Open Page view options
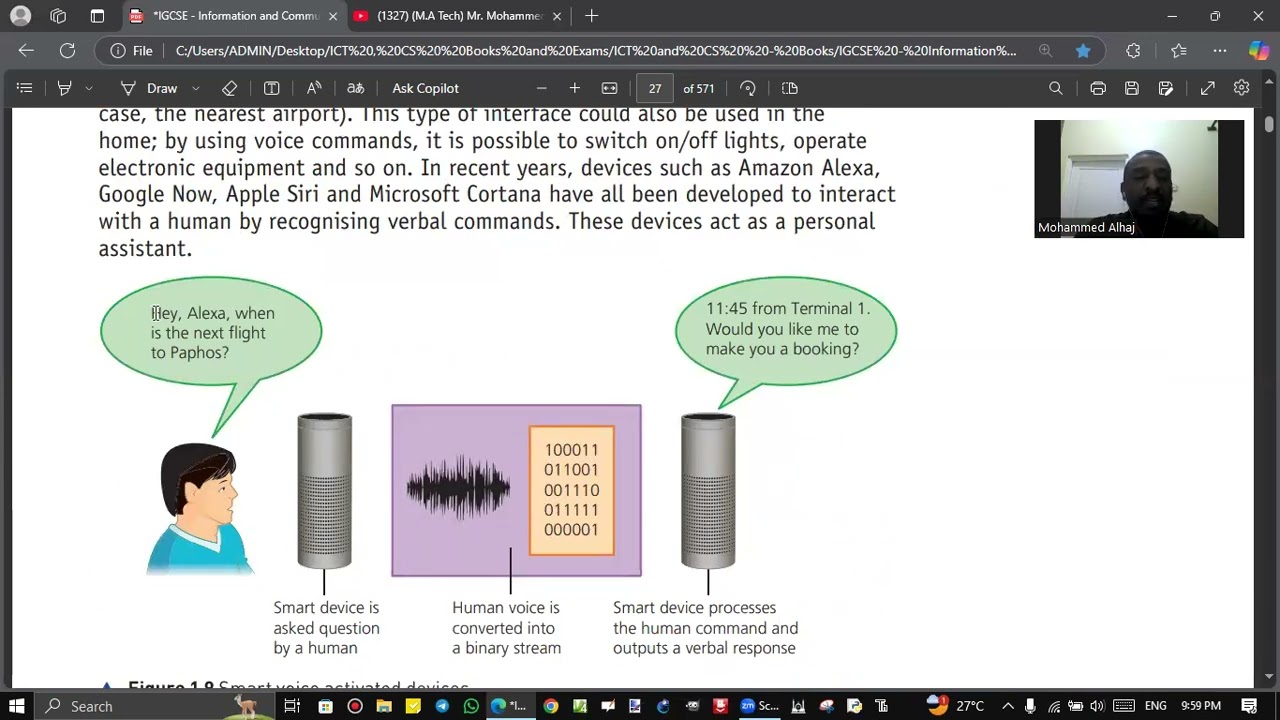Screen dimensions: 1280x720 (x=789, y=88)
